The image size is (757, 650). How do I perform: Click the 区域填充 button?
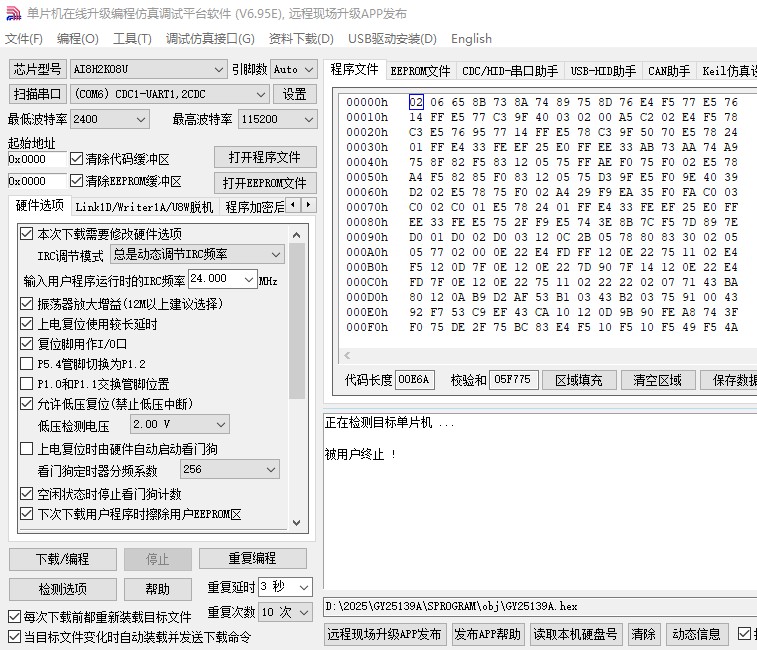[x=579, y=381]
